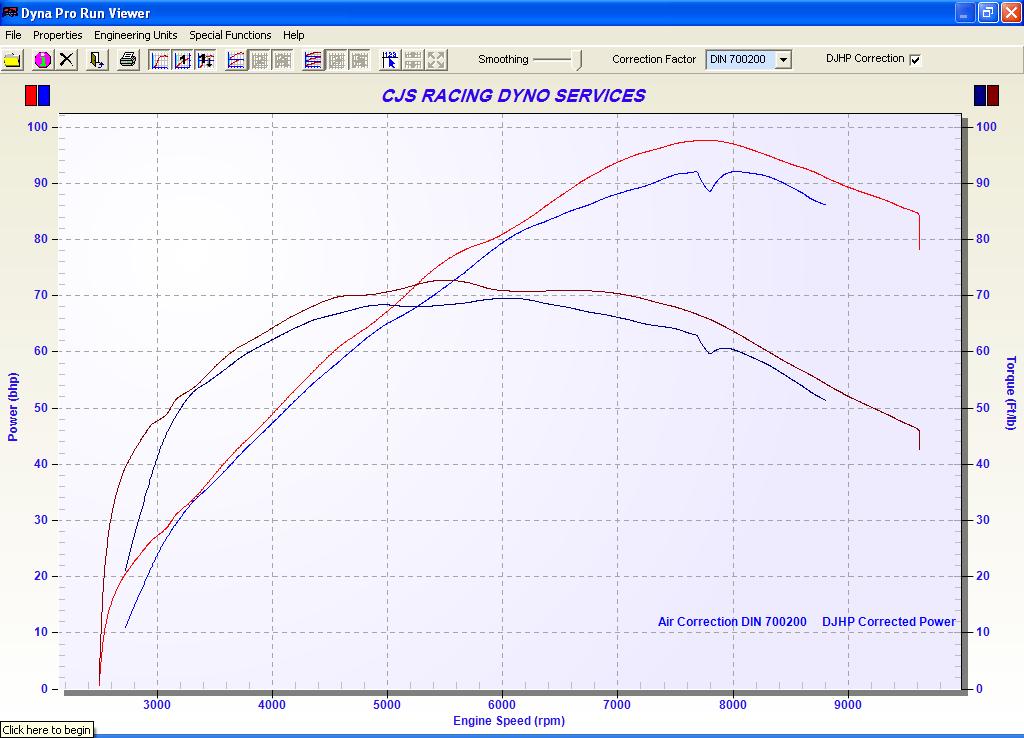
Task: Click the two-axis graph icon with red curve
Action: [236, 60]
